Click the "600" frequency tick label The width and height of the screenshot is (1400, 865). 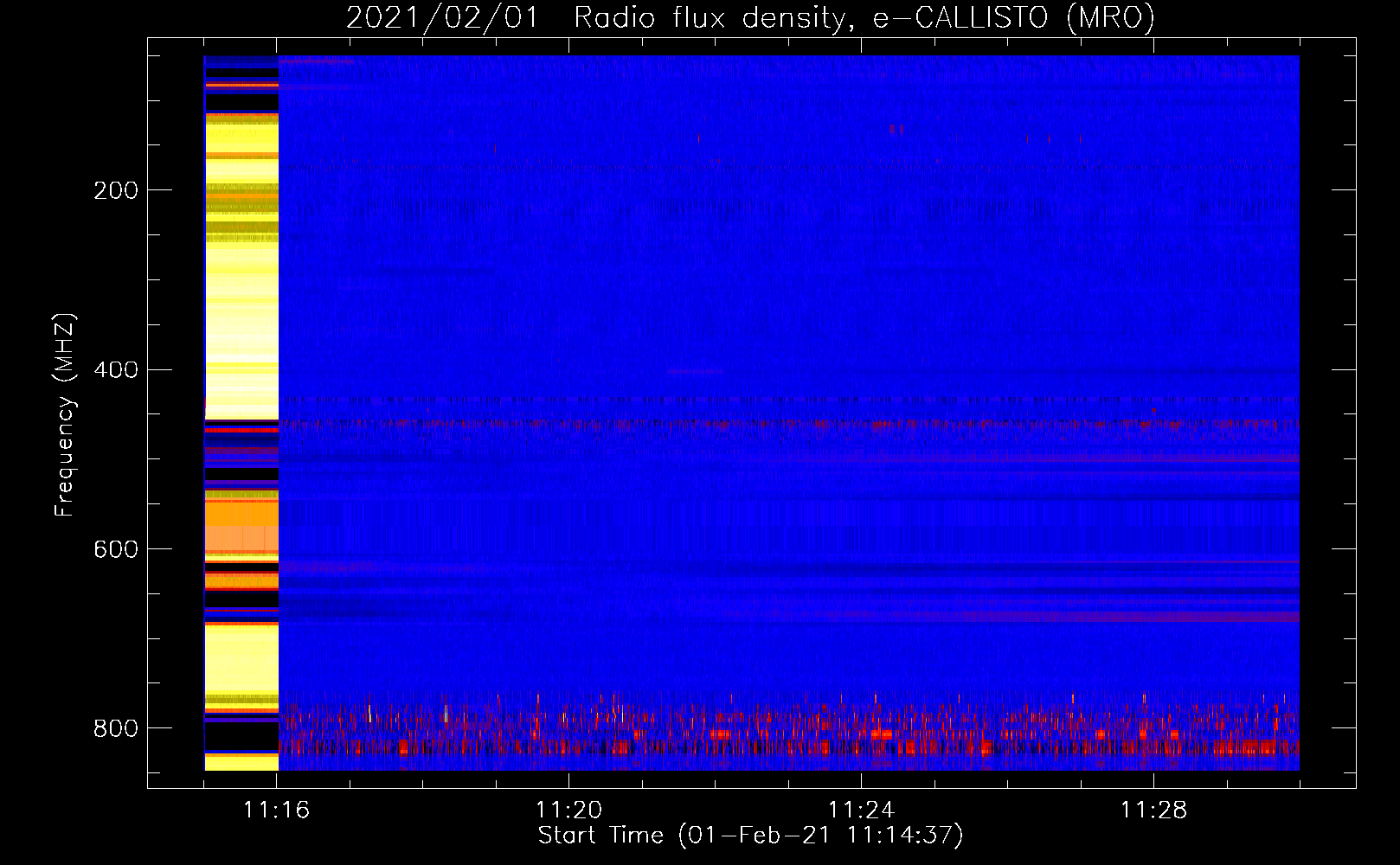[116, 549]
